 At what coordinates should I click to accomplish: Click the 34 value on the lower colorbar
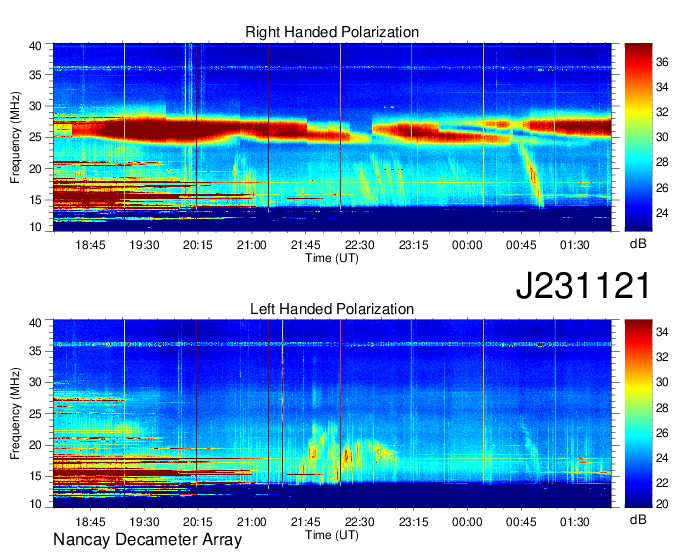click(x=662, y=332)
